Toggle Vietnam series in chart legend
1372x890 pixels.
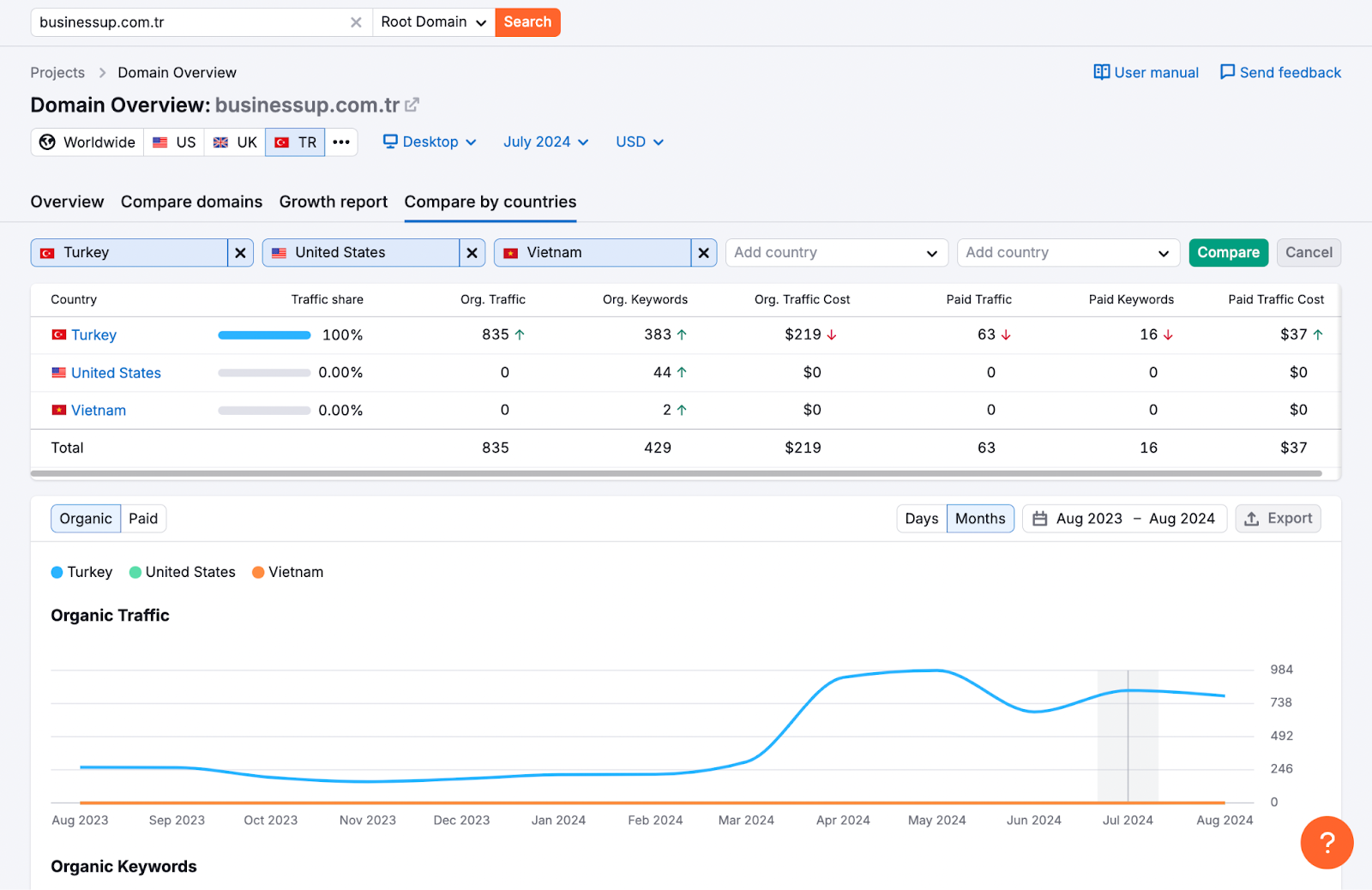(287, 572)
